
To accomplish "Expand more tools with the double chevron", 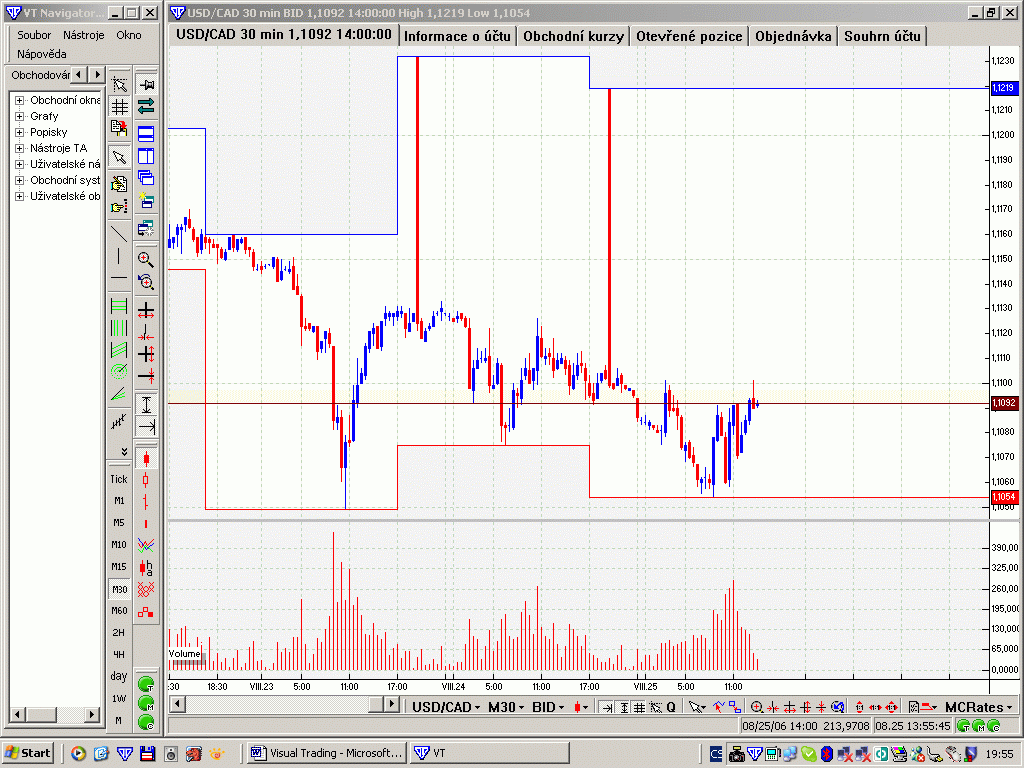I will [124, 451].
